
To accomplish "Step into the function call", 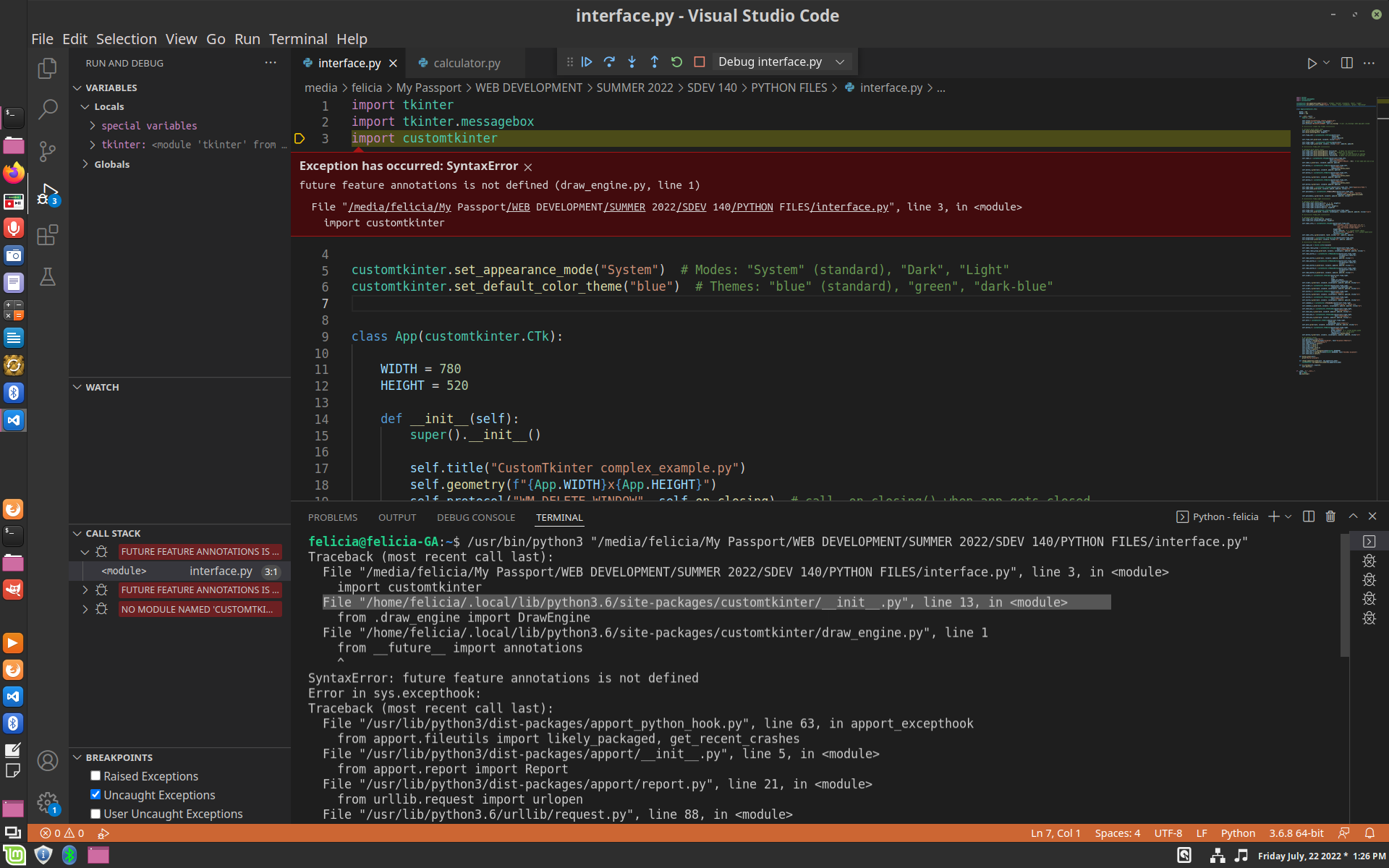I will click(632, 62).
